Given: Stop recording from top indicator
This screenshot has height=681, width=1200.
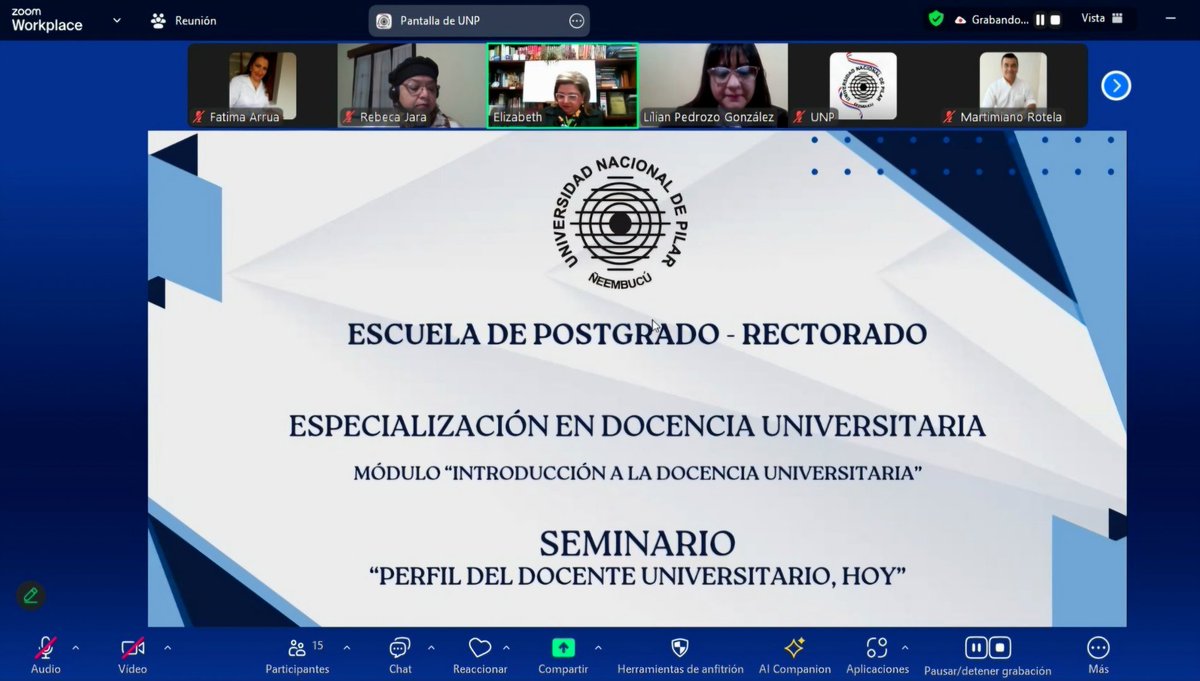Looking at the screenshot, I should click(x=1054, y=19).
